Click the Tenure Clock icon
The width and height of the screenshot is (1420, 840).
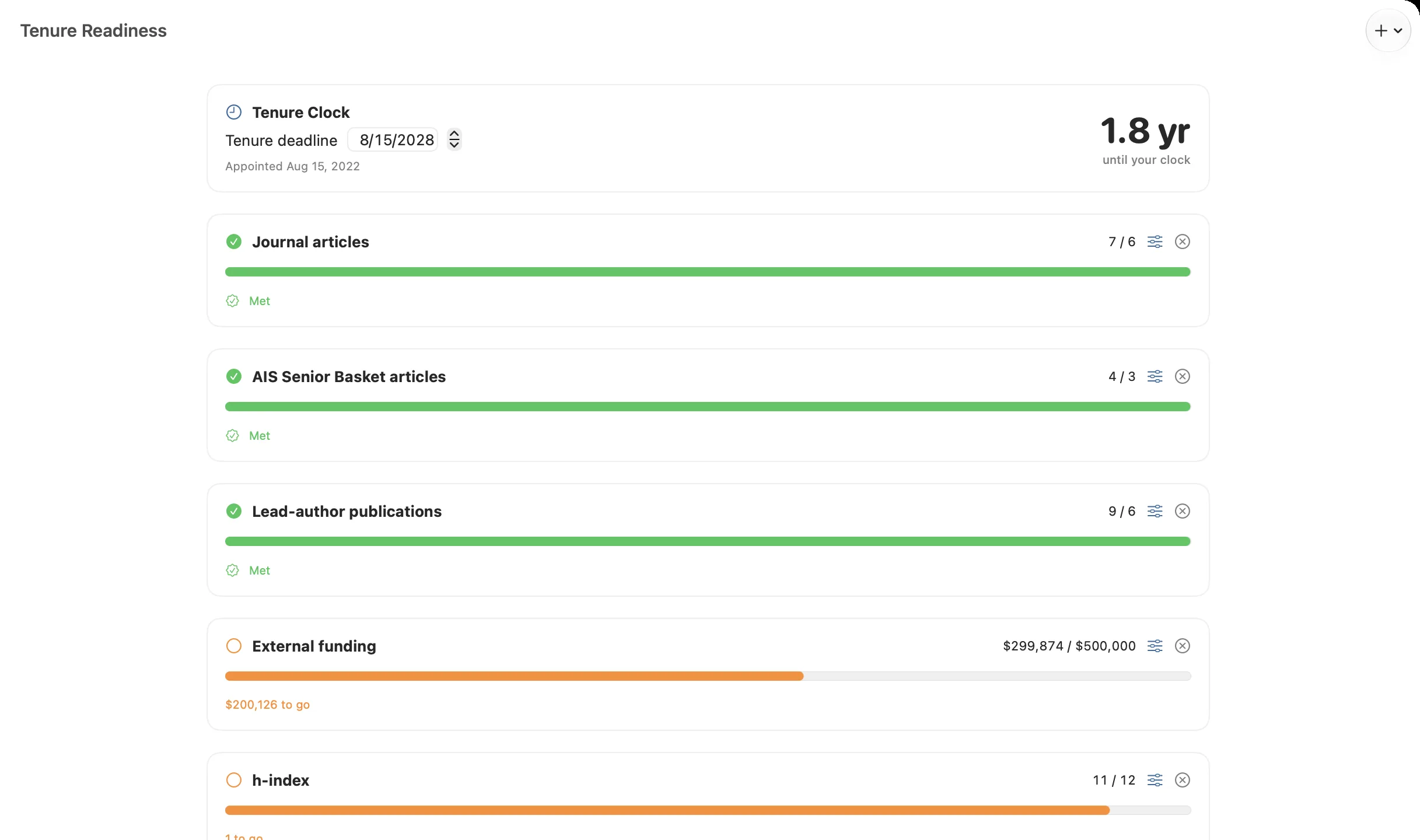click(x=234, y=112)
